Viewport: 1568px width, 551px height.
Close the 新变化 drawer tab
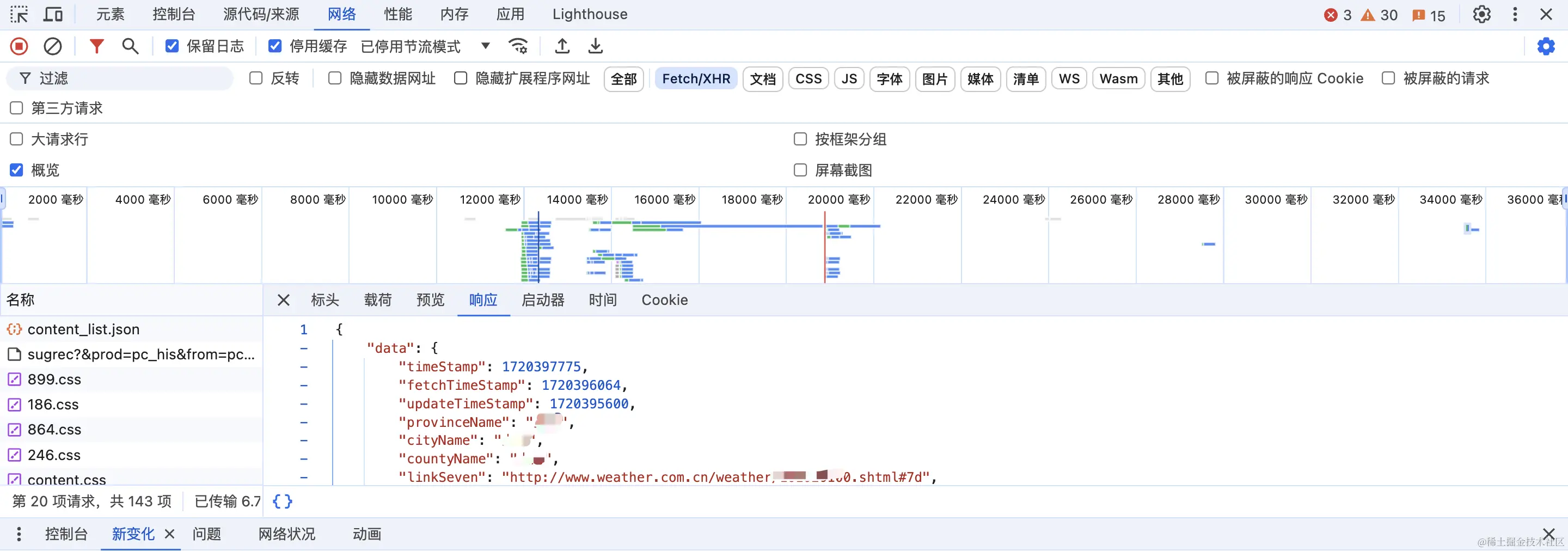[169, 534]
